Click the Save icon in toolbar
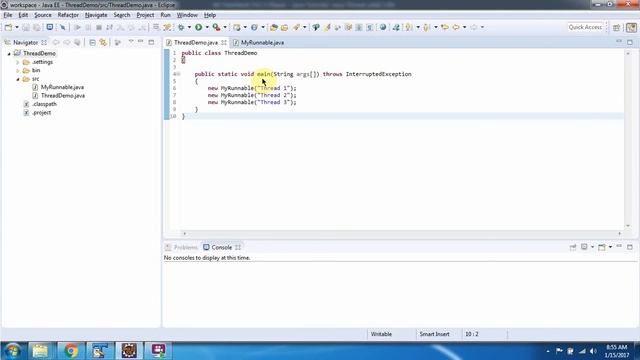The width and height of the screenshot is (640, 360). pyautogui.click(x=26, y=27)
